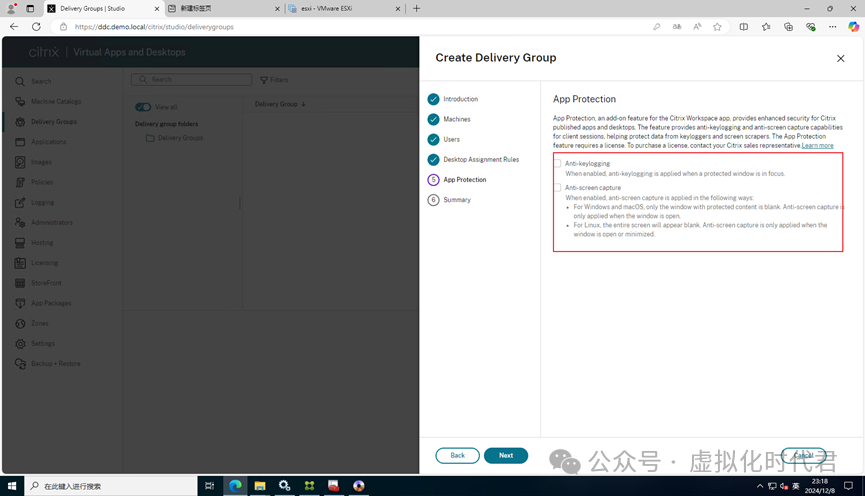
Task: Click the browser address bar URL
Action: pyautogui.click(x=154, y=26)
